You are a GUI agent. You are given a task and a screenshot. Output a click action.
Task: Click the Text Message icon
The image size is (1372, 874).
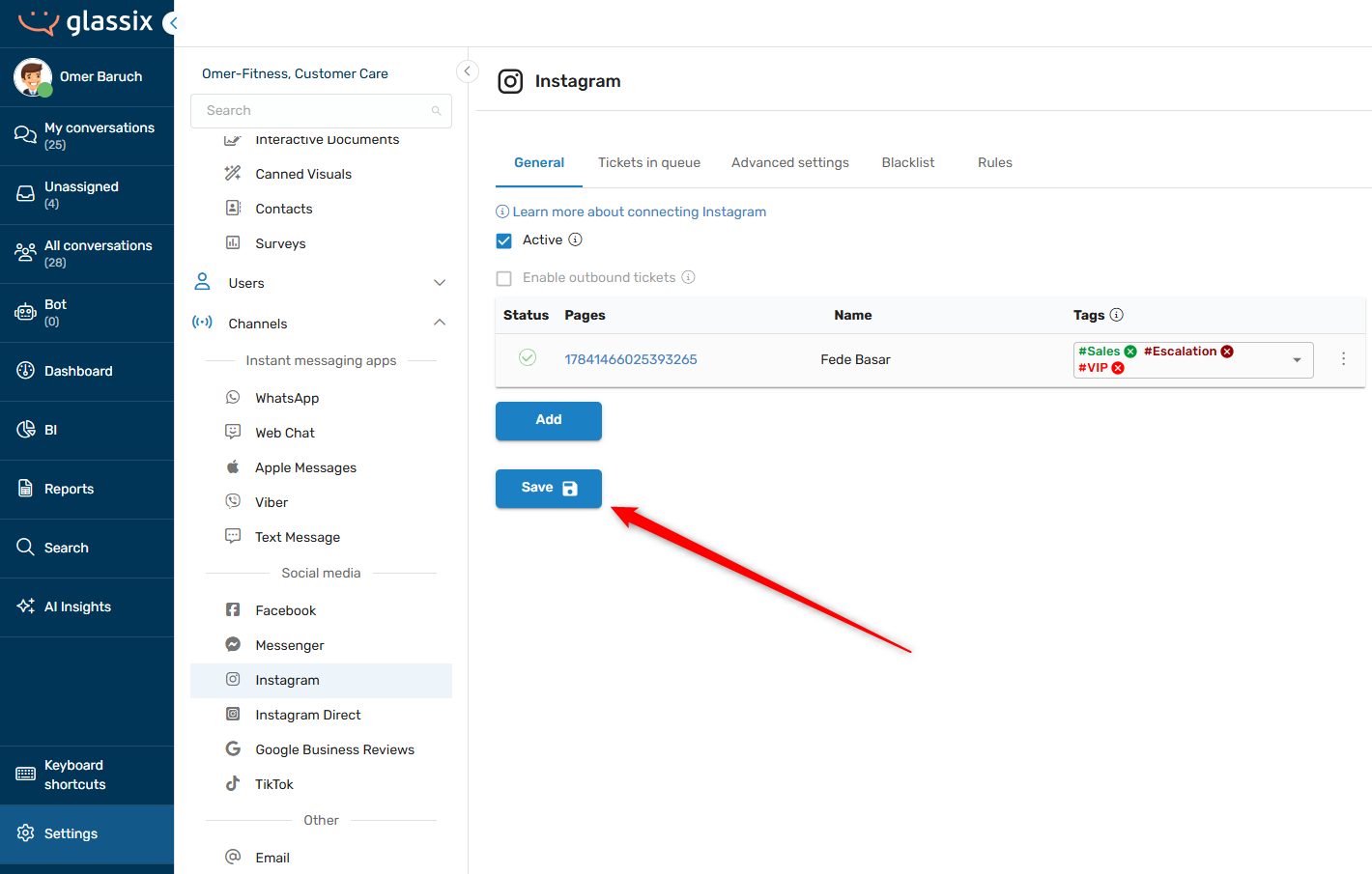tap(233, 536)
